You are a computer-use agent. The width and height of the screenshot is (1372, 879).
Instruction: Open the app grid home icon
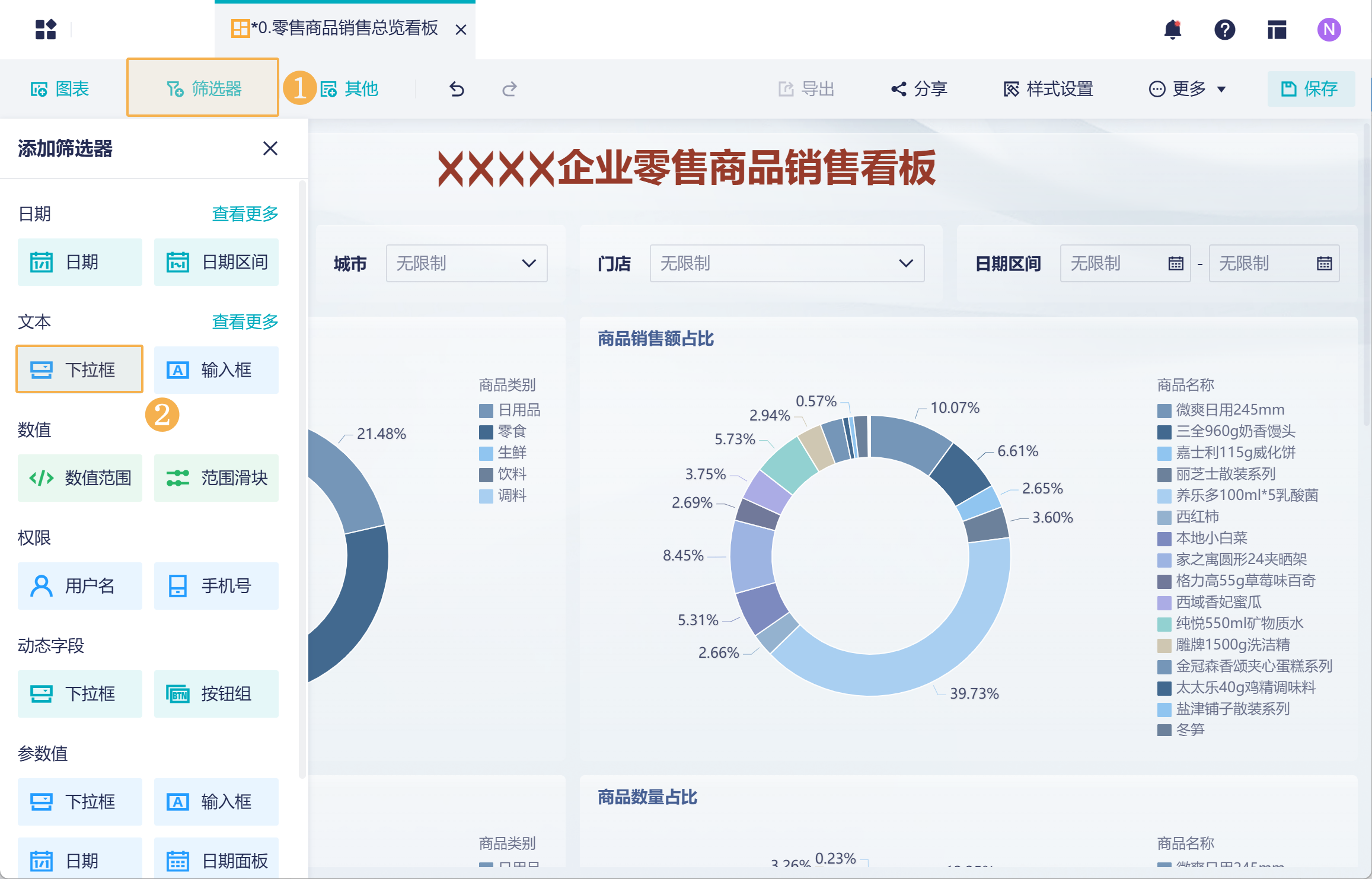pyautogui.click(x=46, y=29)
